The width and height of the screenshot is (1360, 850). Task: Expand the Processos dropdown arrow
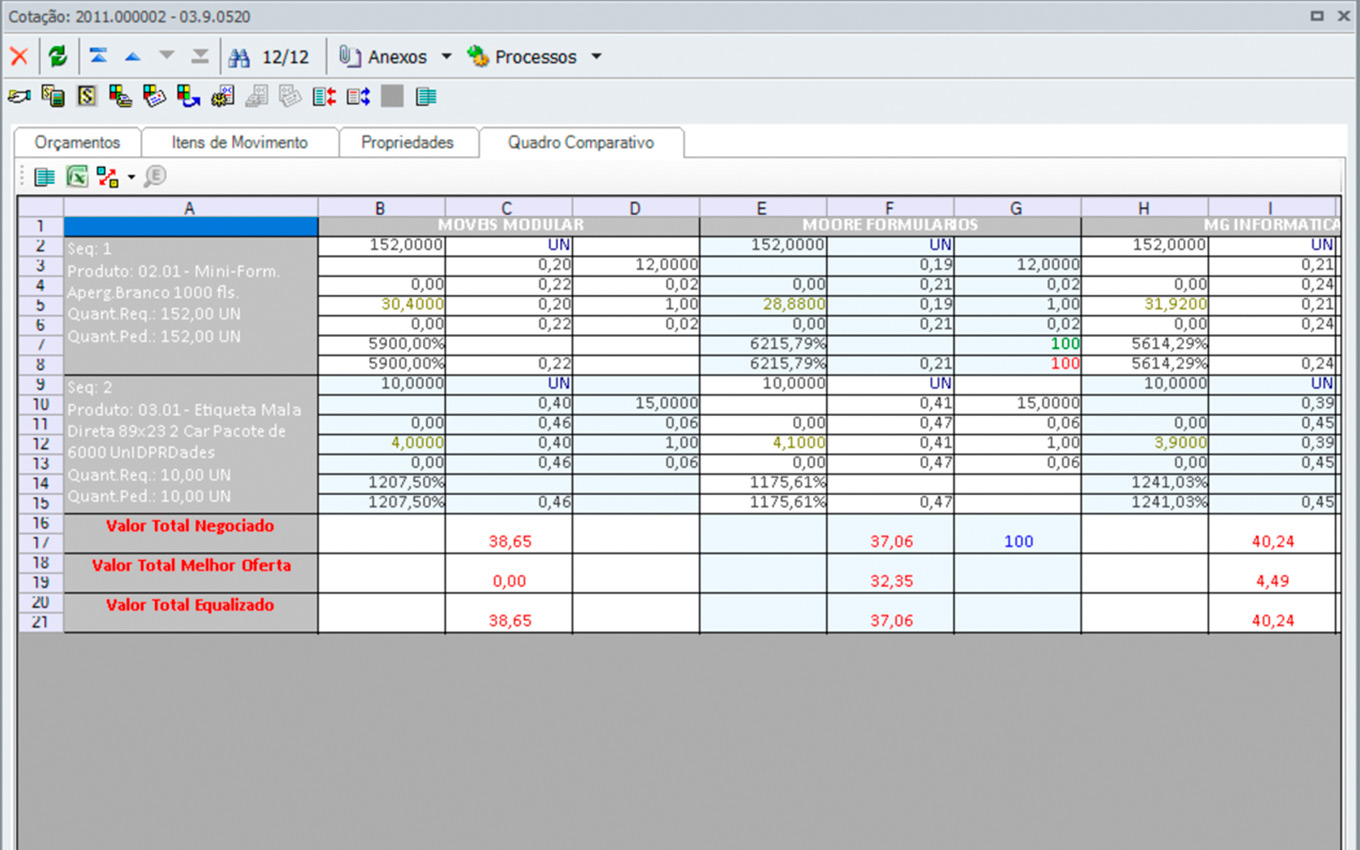point(596,57)
